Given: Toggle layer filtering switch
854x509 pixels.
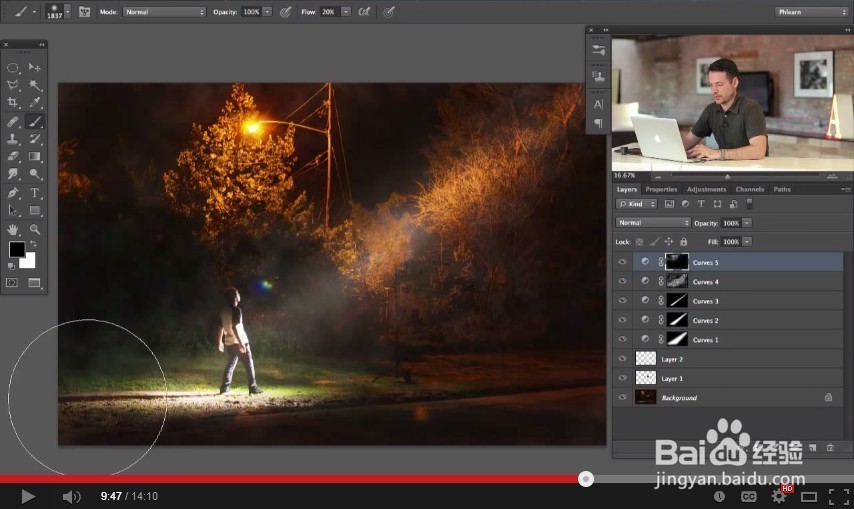Looking at the screenshot, I should tap(749, 204).
